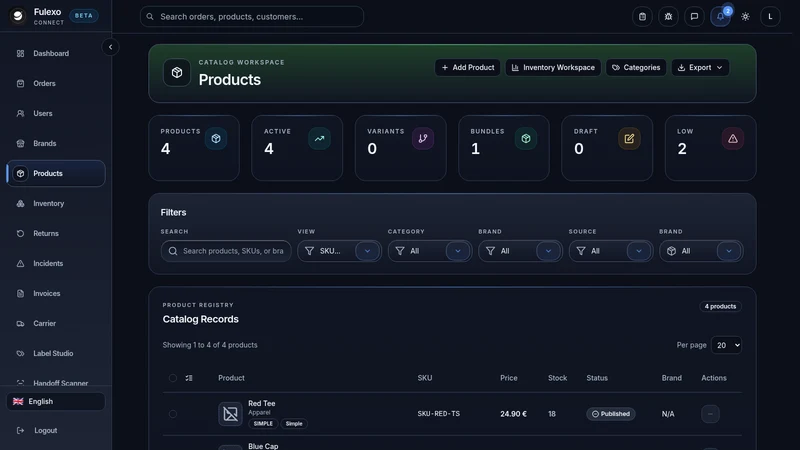This screenshot has width=800, height=450.
Task: Open the chat messages icon
Action: (x=694, y=16)
